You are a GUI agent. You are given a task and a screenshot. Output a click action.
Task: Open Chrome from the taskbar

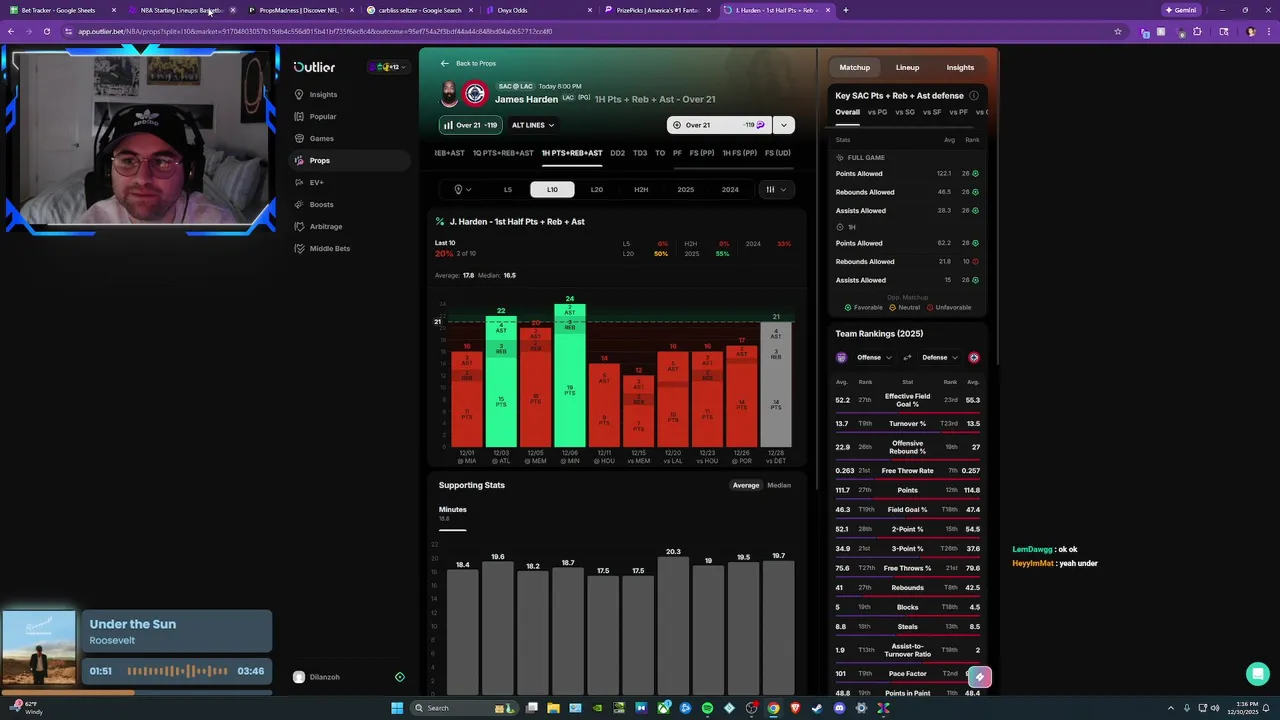773,708
